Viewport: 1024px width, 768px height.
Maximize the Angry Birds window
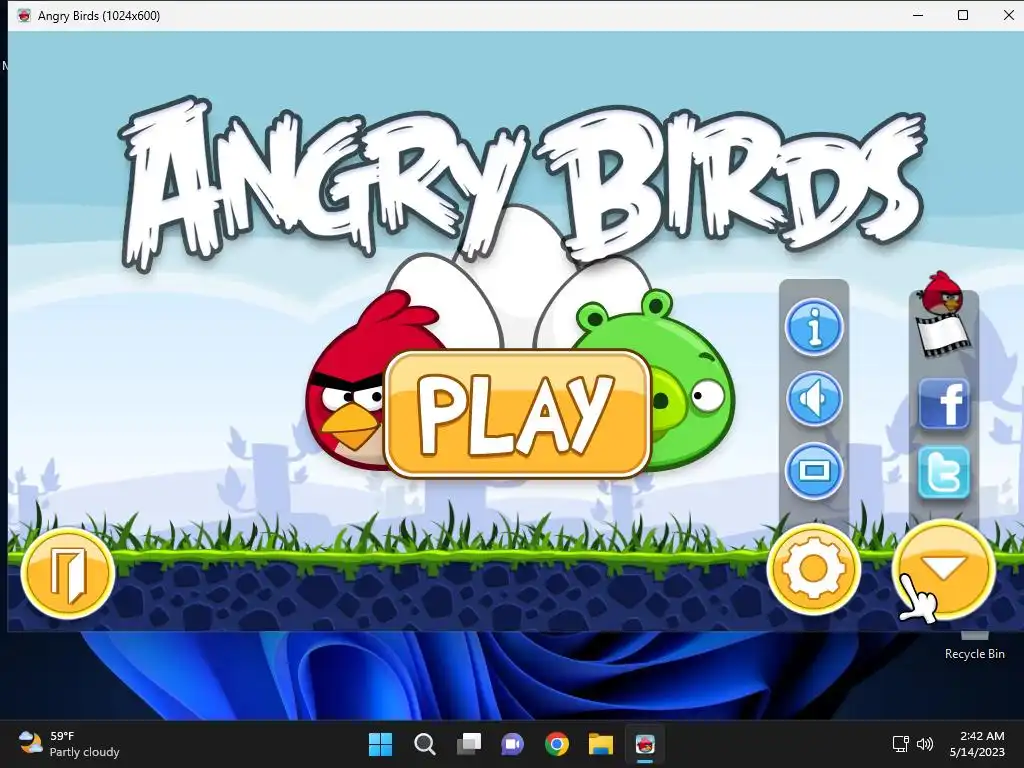(x=963, y=15)
